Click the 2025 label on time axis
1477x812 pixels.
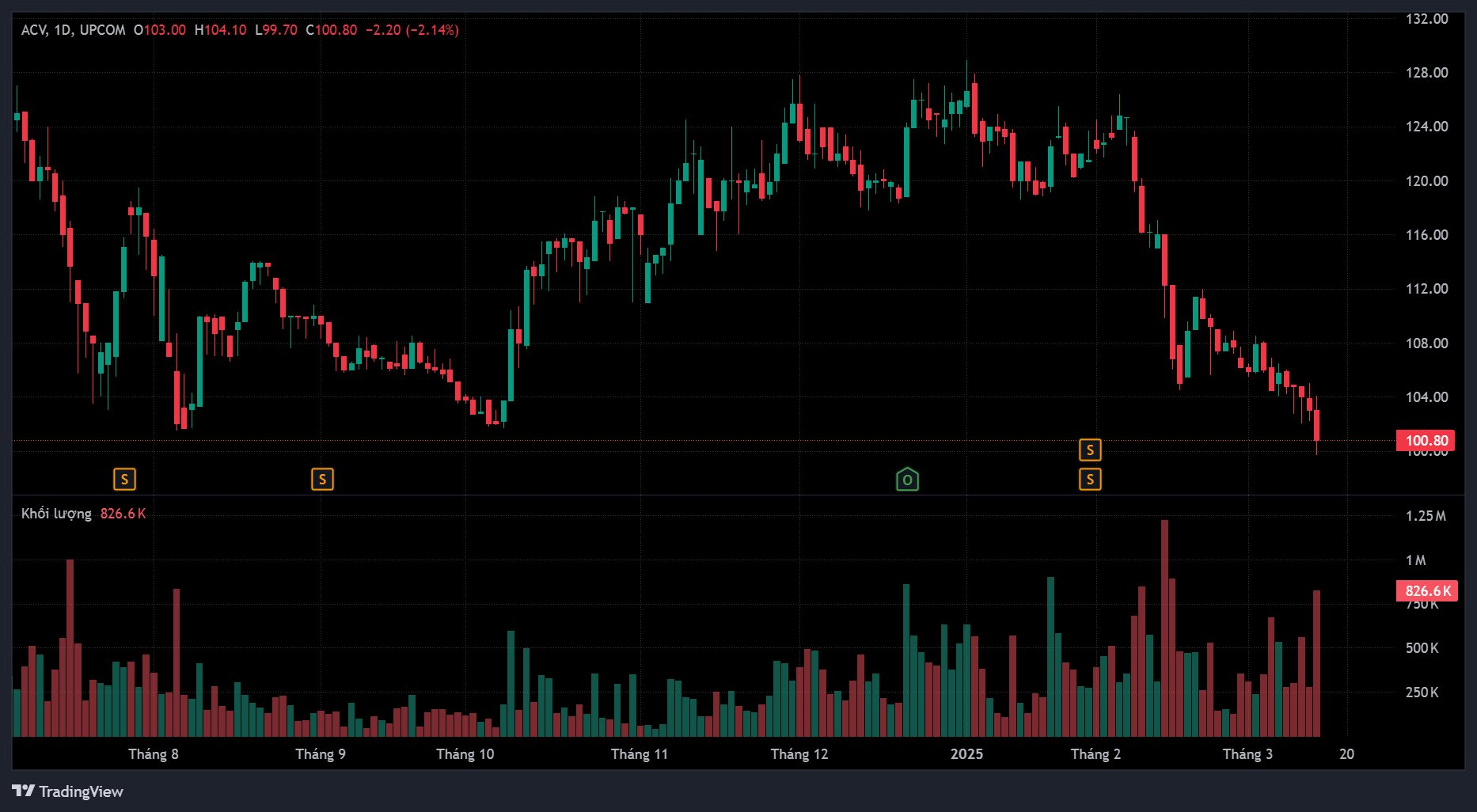pyautogui.click(x=966, y=753)
